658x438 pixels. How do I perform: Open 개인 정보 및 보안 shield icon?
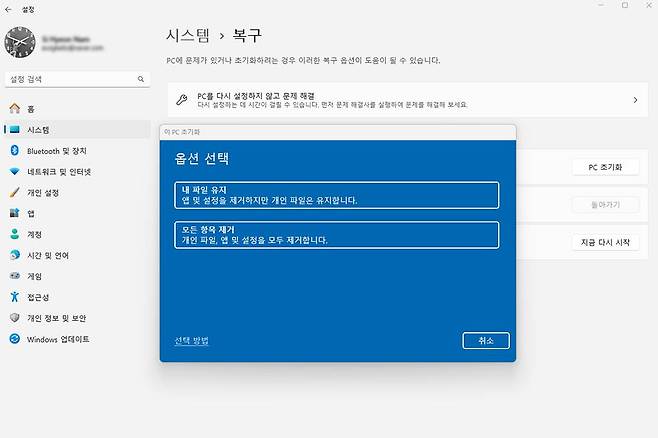click(15, 318)
